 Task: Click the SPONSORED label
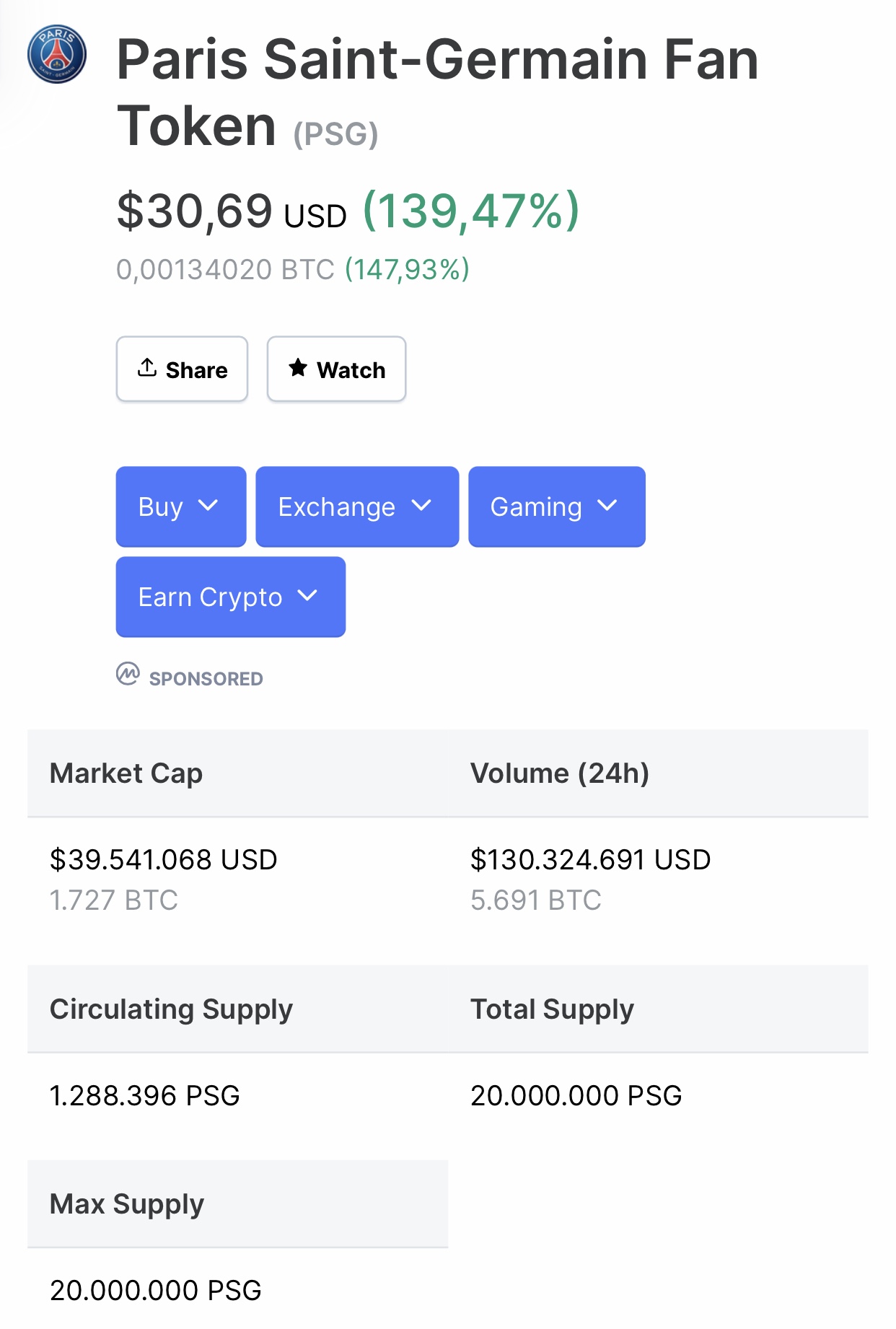point(206,679)
